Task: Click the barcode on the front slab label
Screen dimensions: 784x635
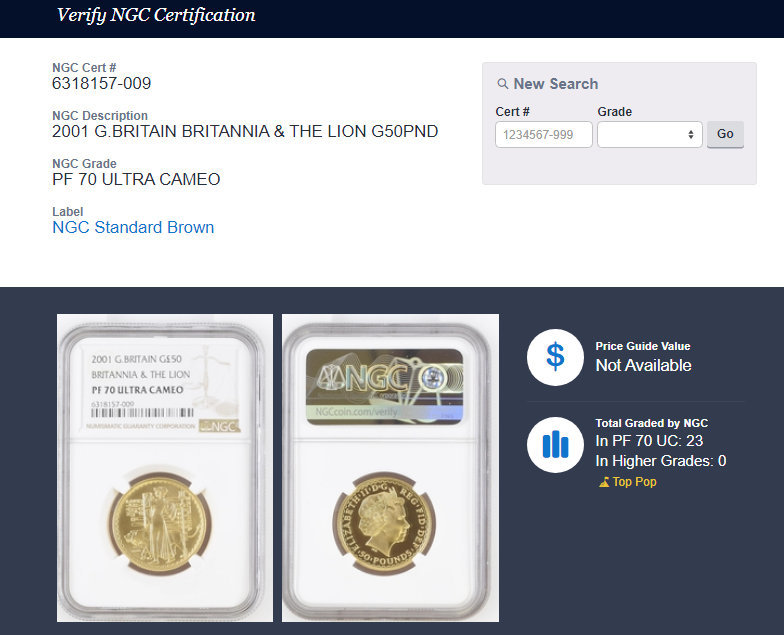Action: [x=142, y=413]
